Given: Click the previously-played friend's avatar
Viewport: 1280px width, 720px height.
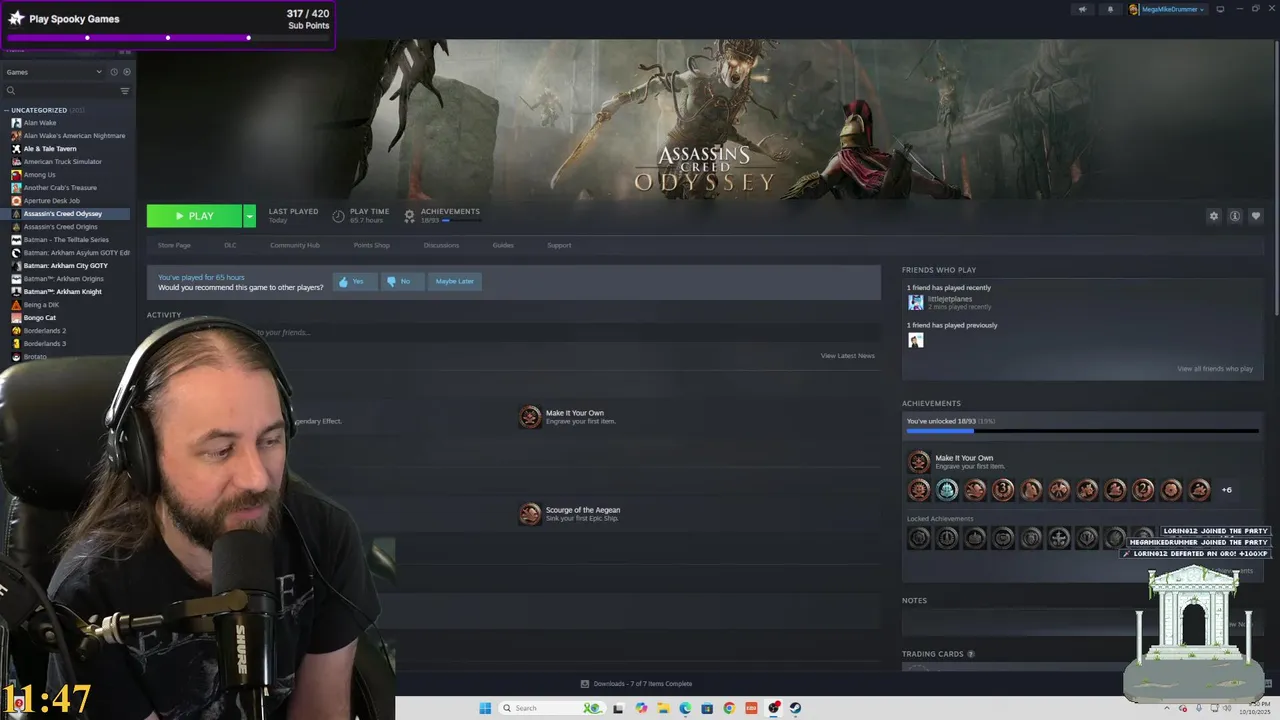Looking at the screenshot, I should point(915,340).
